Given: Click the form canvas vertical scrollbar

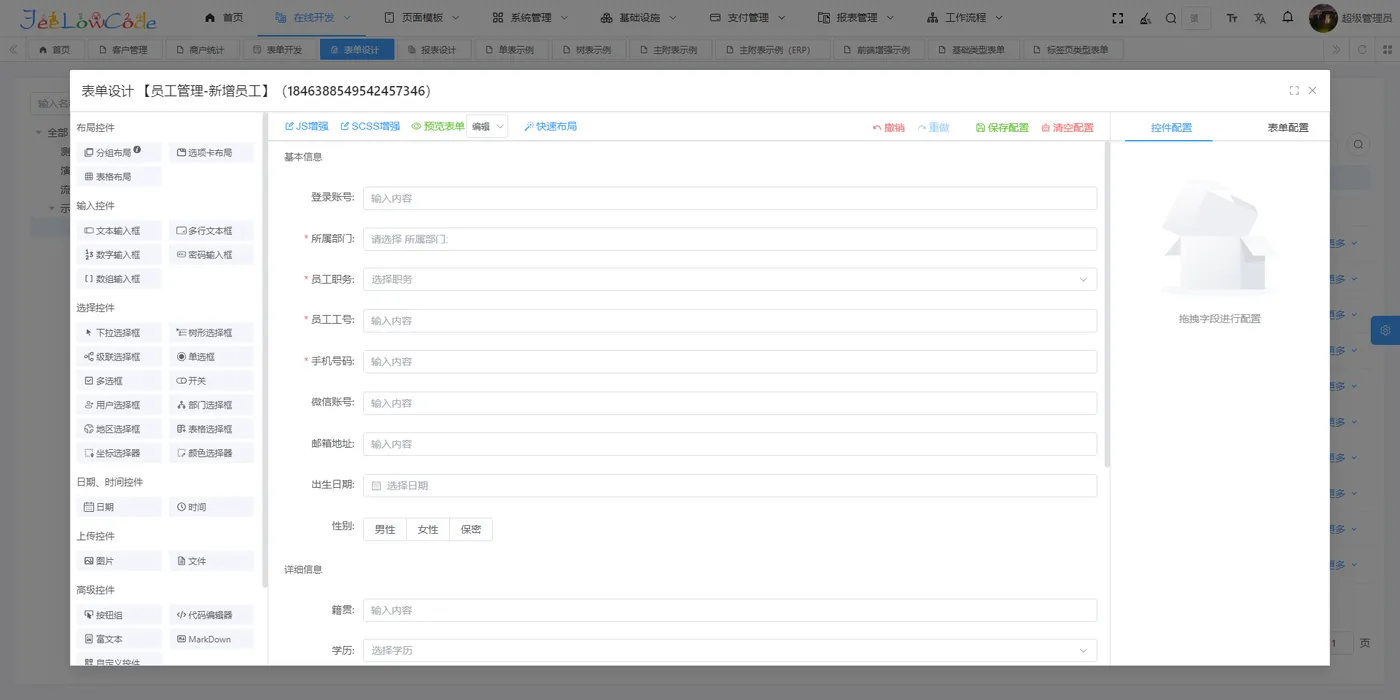Looking at the screenshot, I should (x=1107, y=305).
